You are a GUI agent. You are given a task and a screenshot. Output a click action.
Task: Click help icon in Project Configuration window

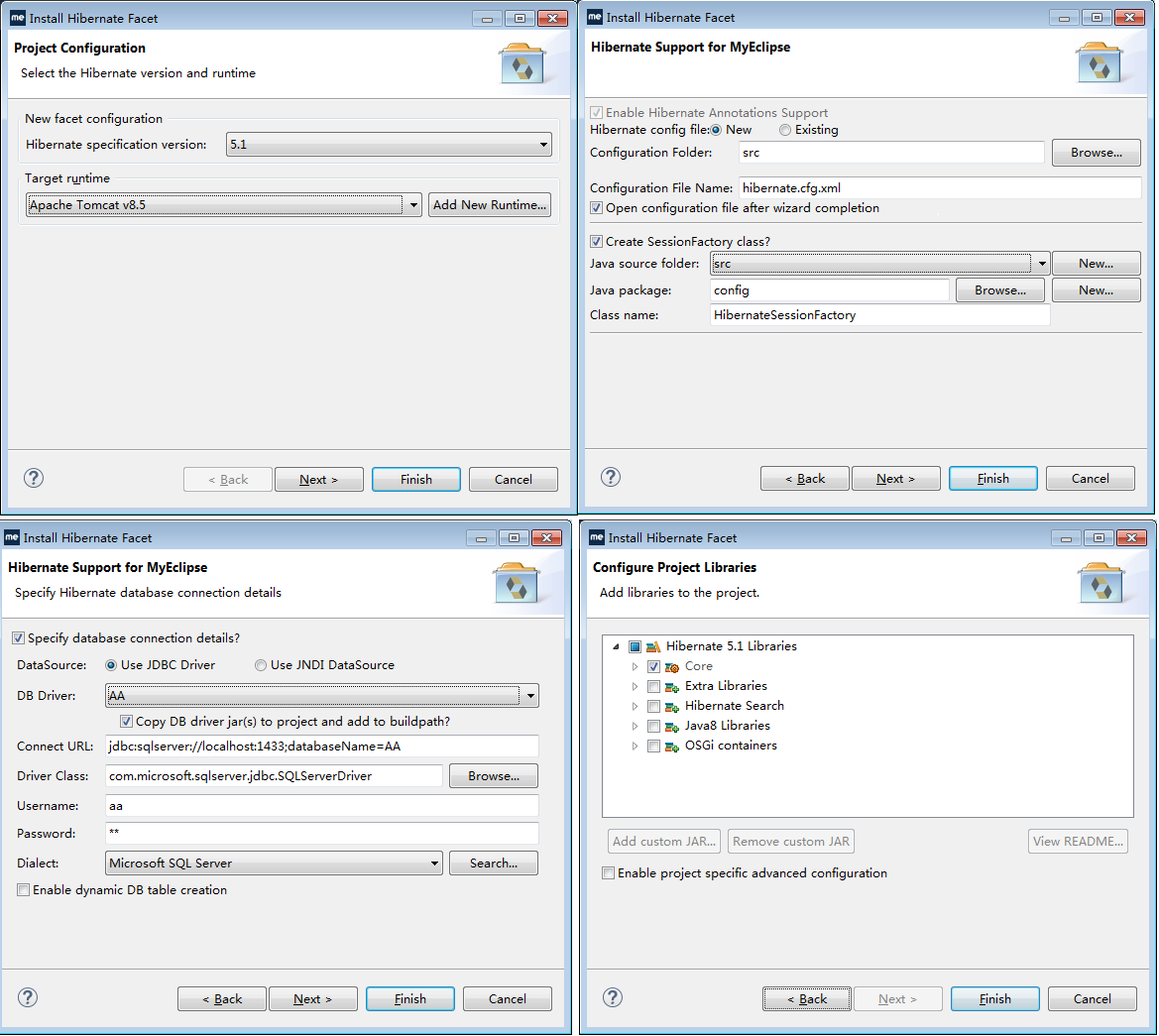pos(34,478)
